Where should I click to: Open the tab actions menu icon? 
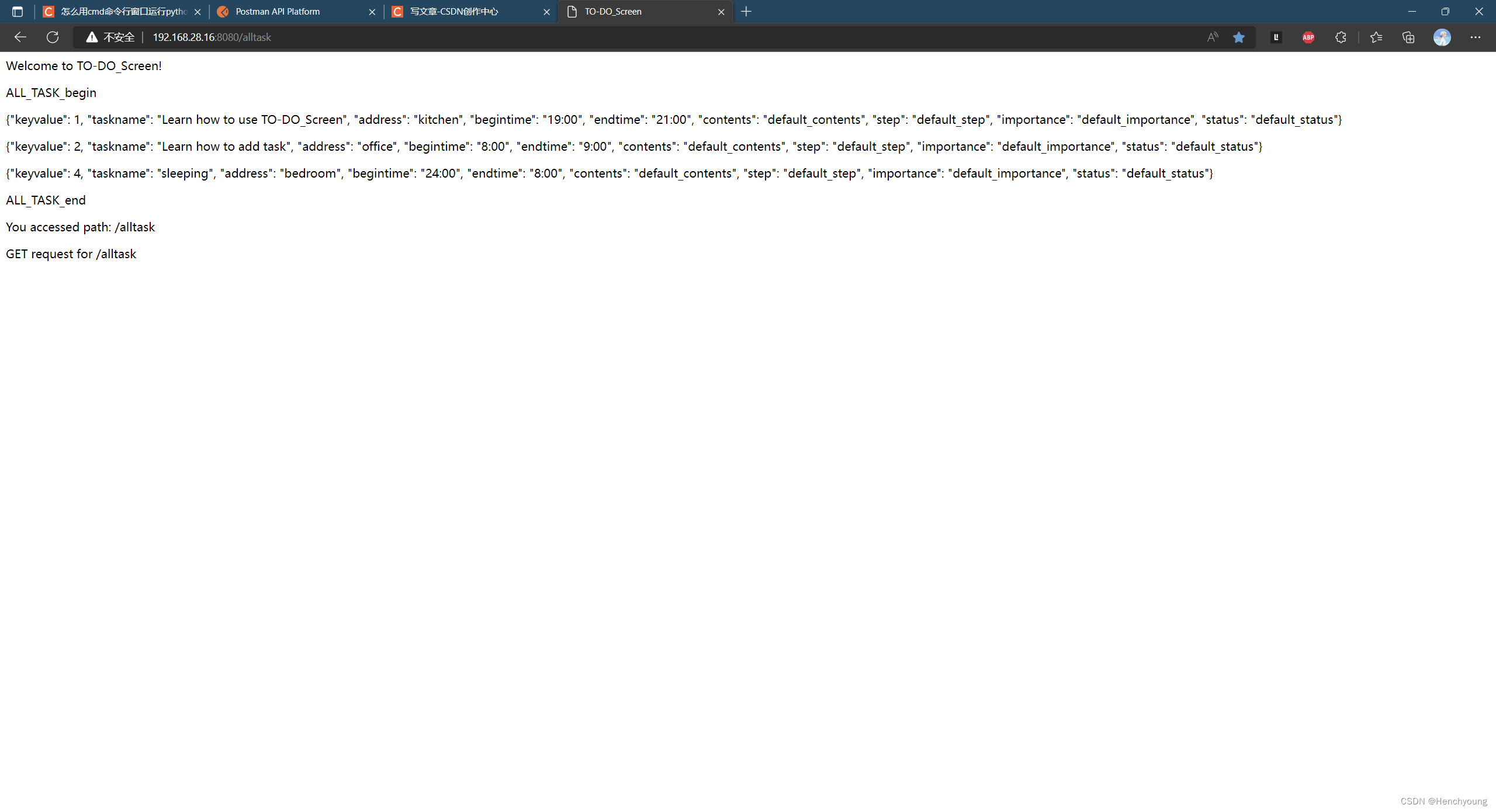[x=18, y=12]
